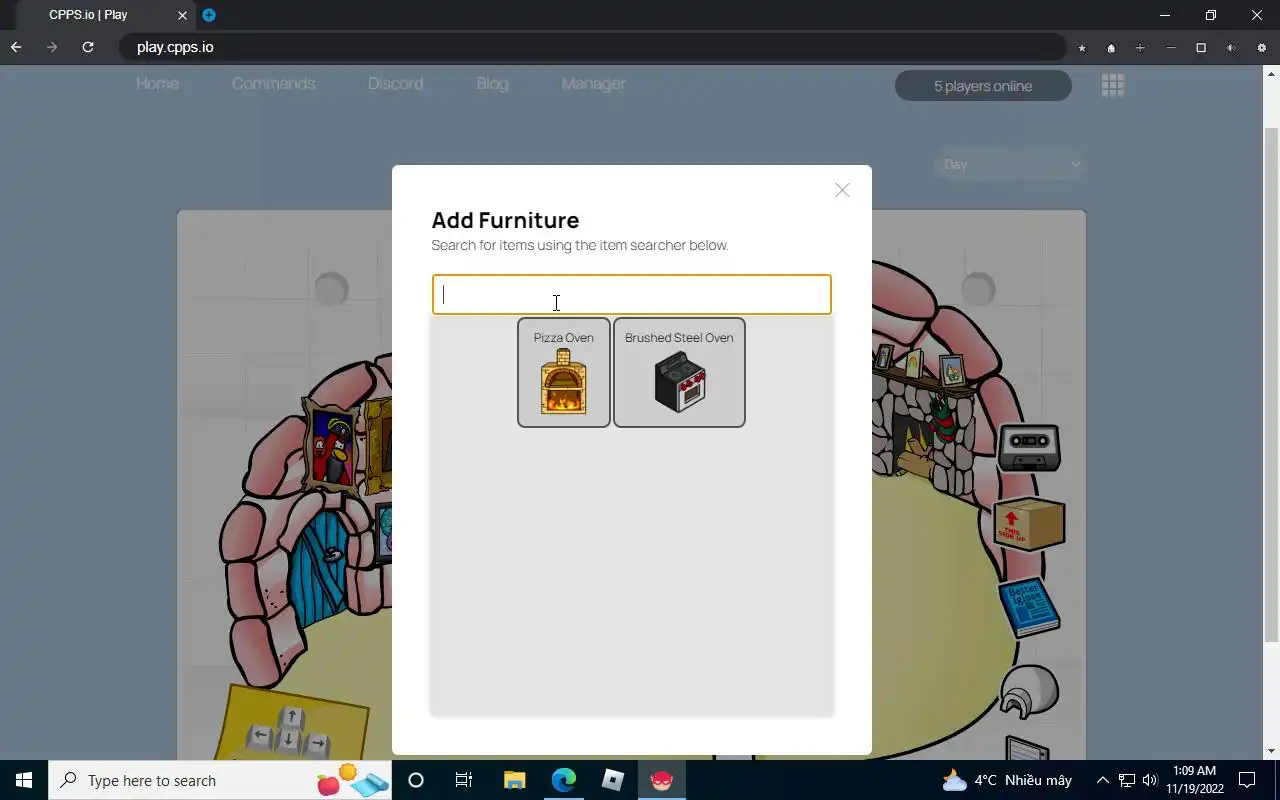Reload the page with refresh icon
The image size is (1280, 800).
[88, 47]
